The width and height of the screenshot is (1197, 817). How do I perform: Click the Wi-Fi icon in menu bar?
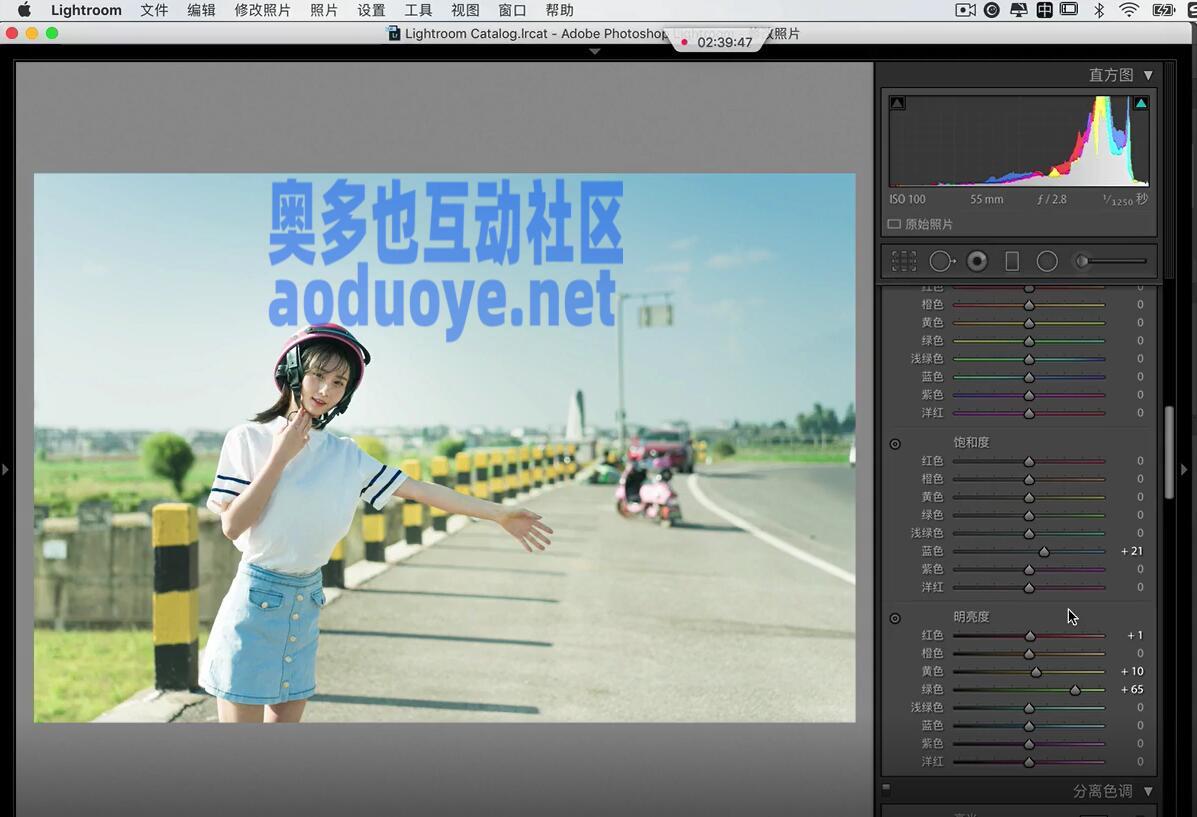pyautogui.click(x=1129, y=10)
